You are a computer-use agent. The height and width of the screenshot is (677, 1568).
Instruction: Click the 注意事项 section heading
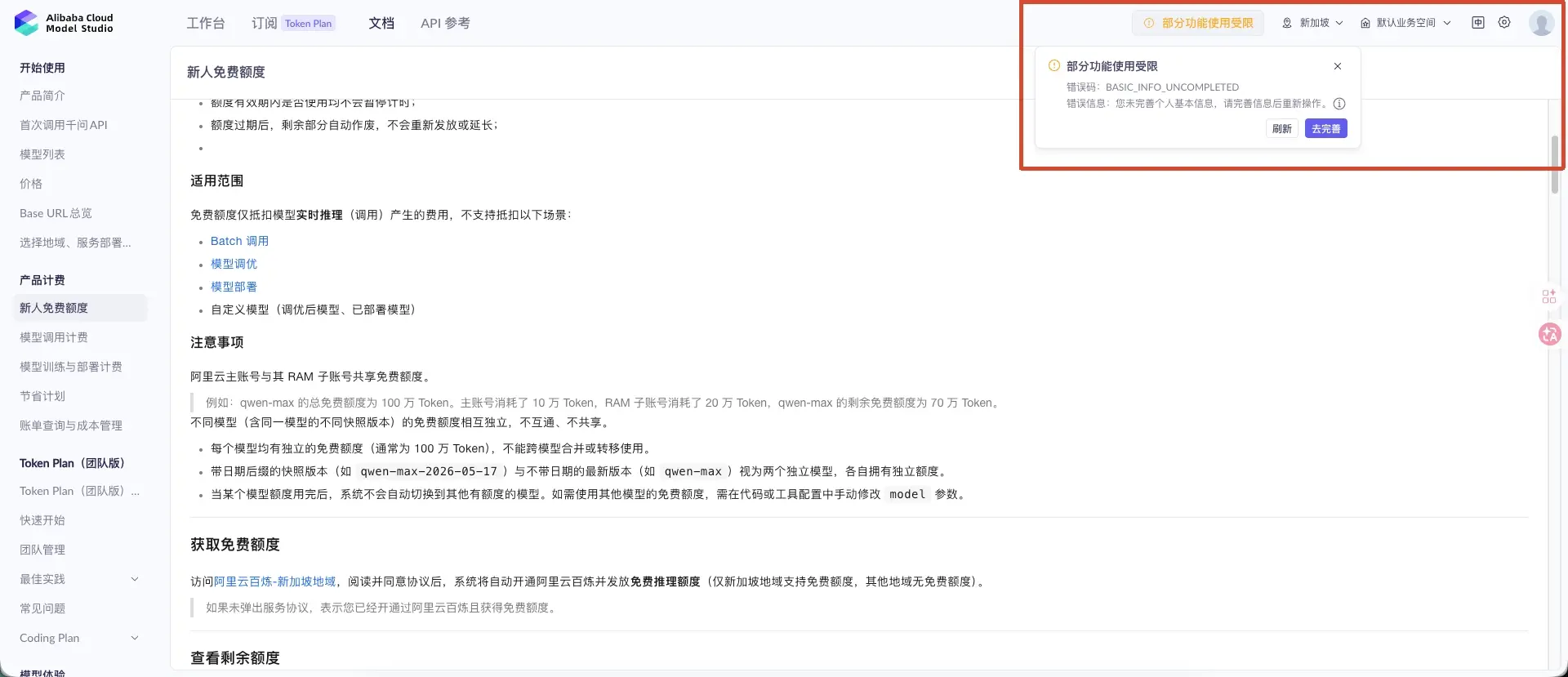click(216, 342)
